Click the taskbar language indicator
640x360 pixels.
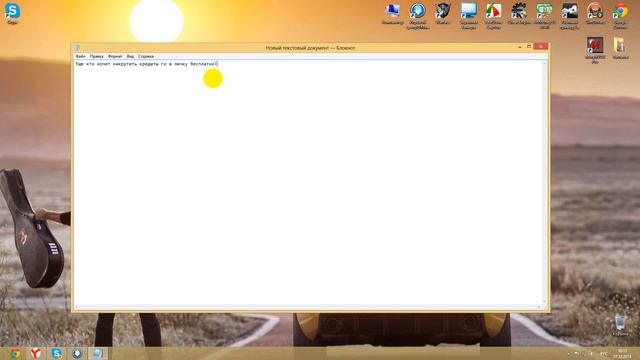pyautogui.click(x=604, y=354)
